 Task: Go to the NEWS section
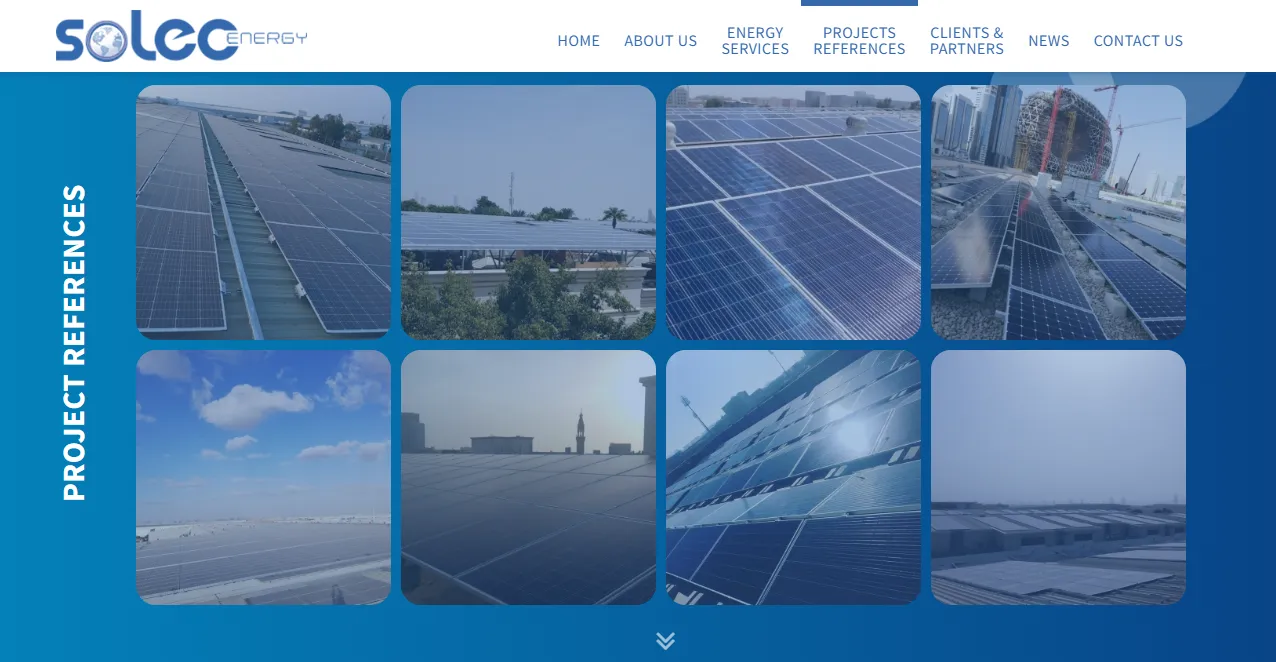click(1048, 41)
